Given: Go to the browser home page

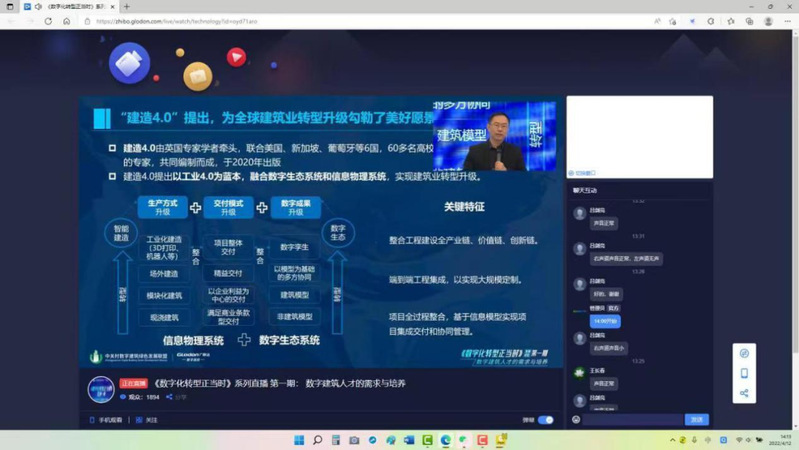Looking at the screenshot, I should tap(67, 21).
